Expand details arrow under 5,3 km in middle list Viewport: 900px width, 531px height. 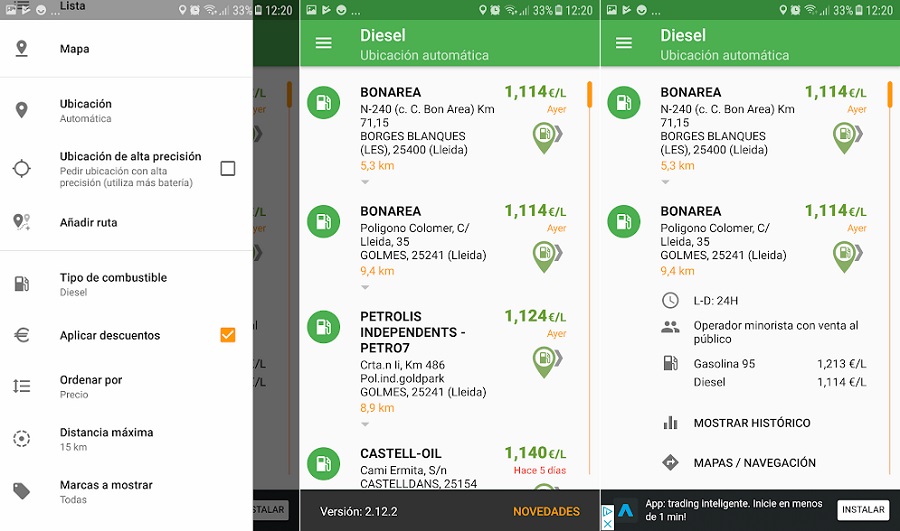365,182
